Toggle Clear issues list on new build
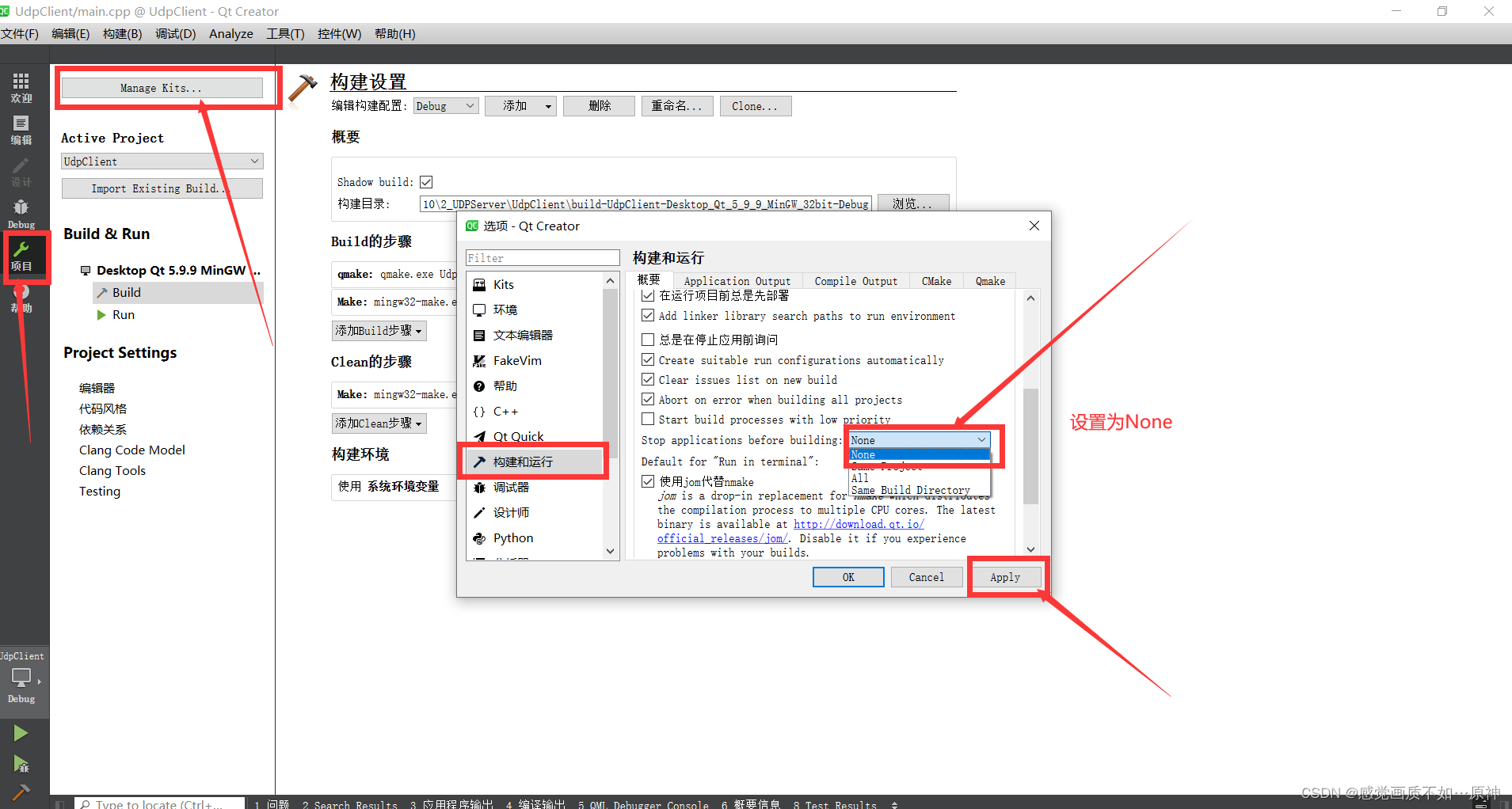 (x=648, y=379)
